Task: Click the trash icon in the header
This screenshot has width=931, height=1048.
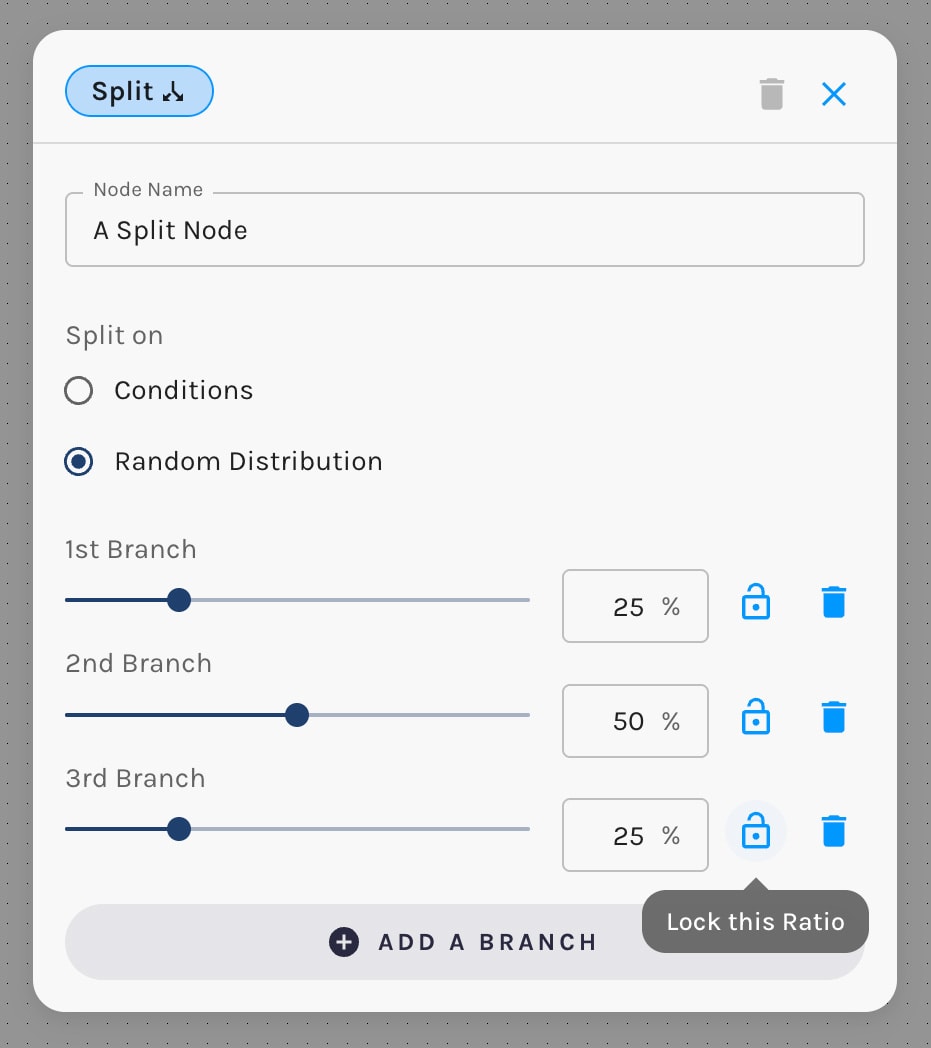Action: [x=771, y=93]
